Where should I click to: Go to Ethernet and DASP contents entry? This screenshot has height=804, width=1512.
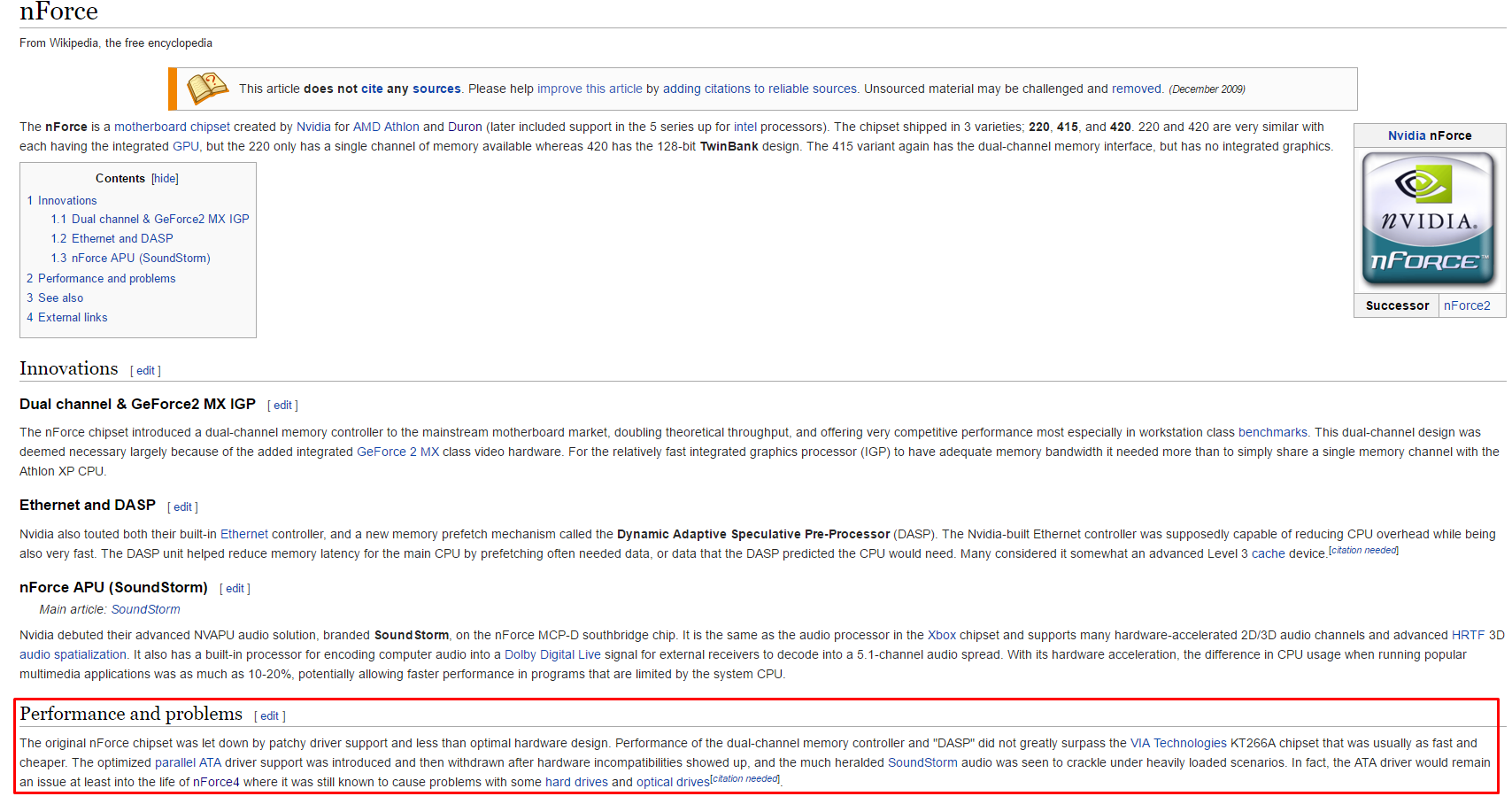click(x=112, y=239)
